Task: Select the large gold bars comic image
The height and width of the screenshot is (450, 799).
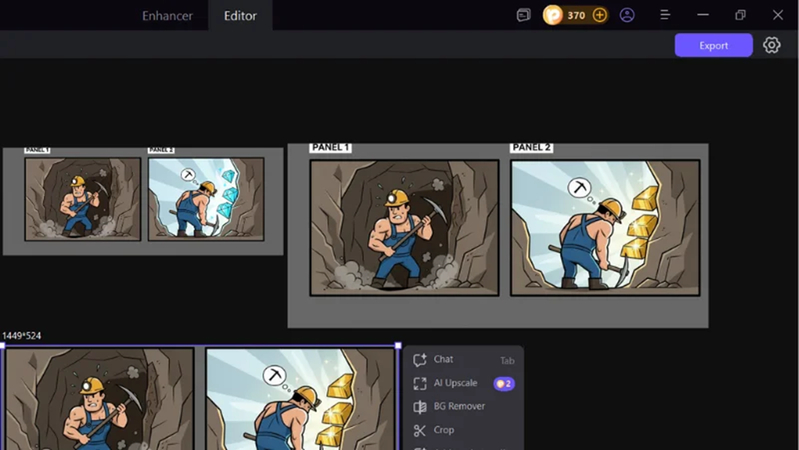Action: click(x=498, y=235)
